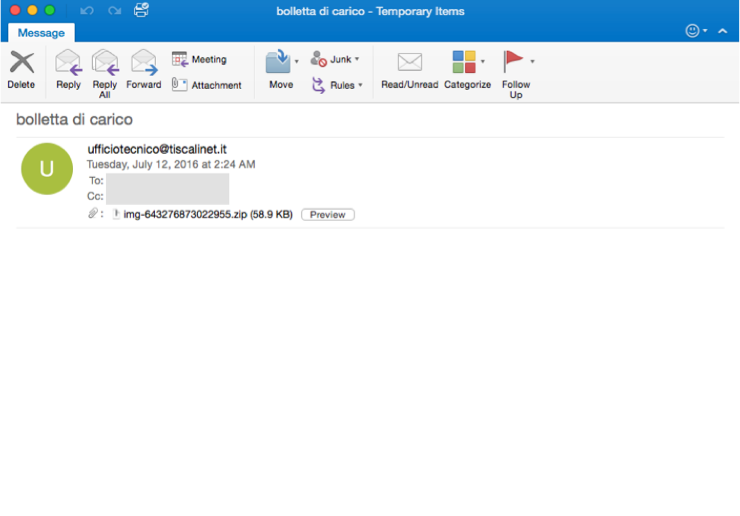Select the Message ribbon tab
Screen dimensions: 740x516
tap(41, 33)
